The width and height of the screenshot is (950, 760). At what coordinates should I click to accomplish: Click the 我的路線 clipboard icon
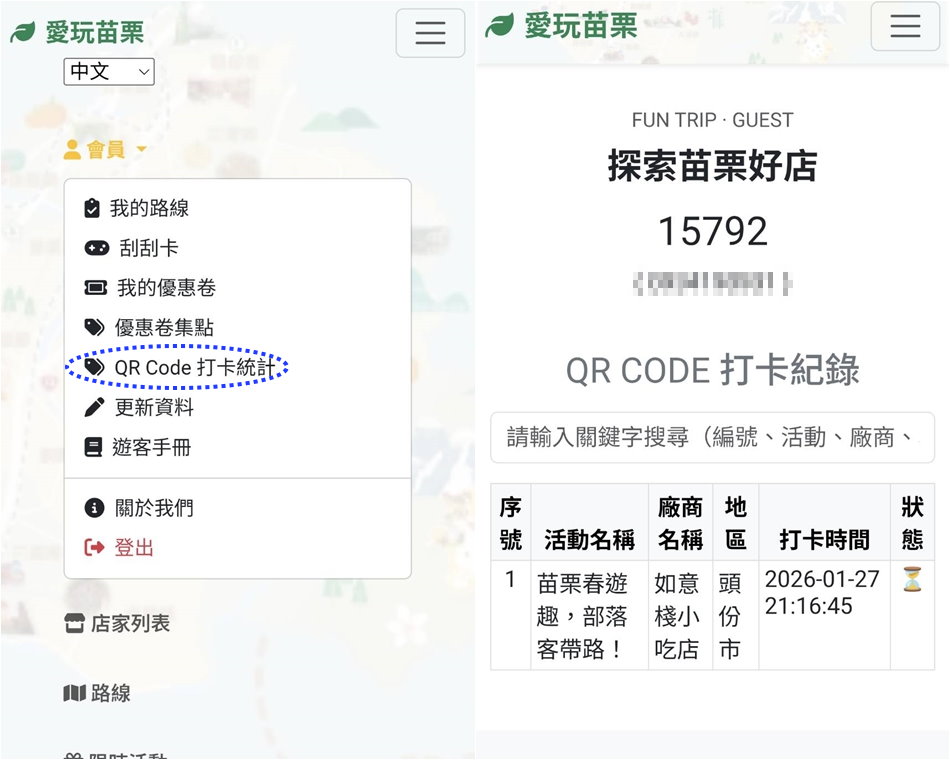93,208
